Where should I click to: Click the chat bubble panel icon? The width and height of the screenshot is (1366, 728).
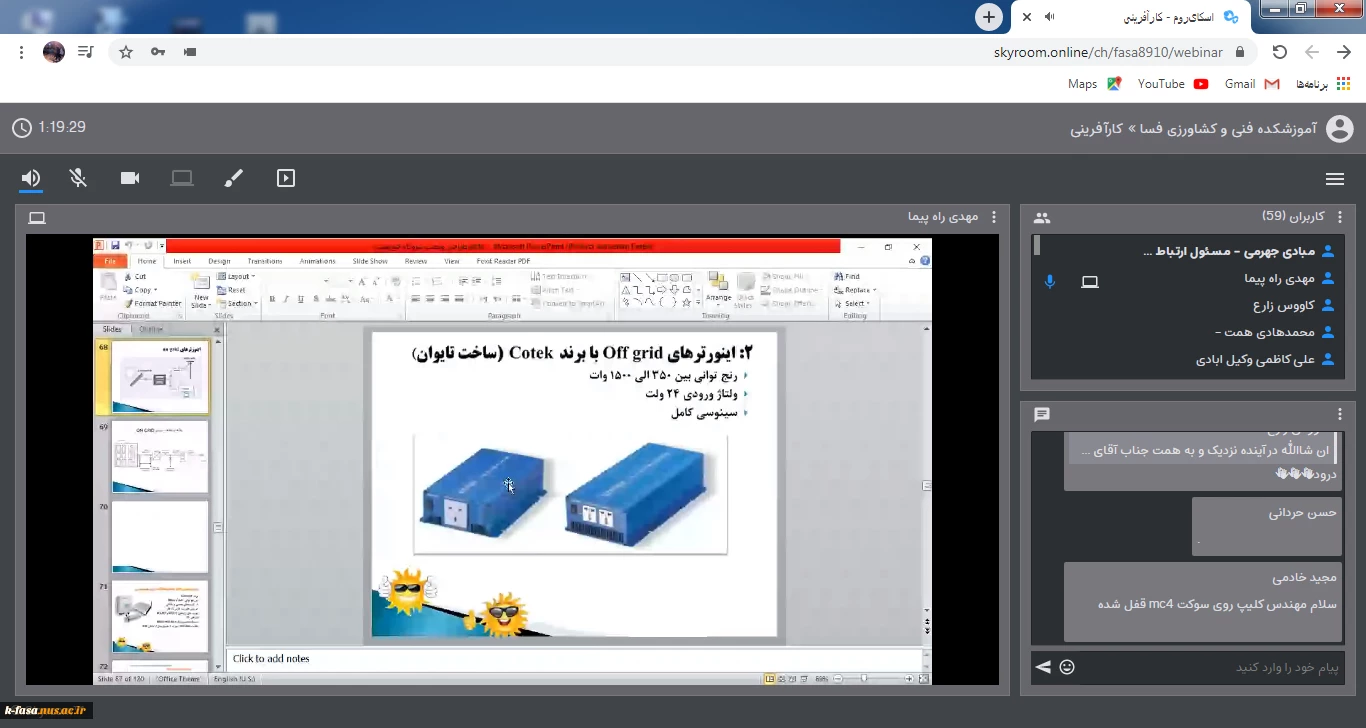point(1042,414)
